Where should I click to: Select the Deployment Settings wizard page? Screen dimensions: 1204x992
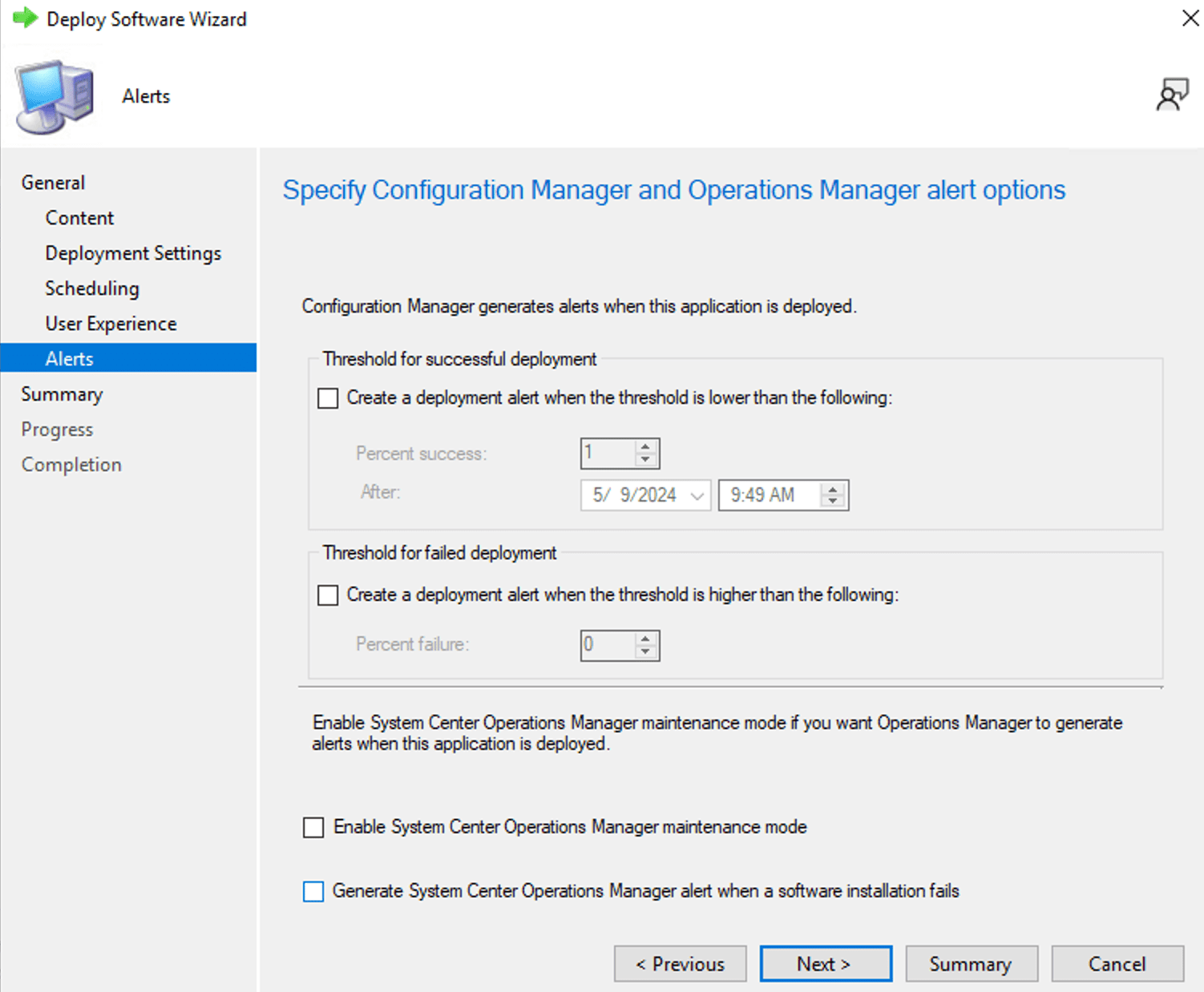(132, 252)
